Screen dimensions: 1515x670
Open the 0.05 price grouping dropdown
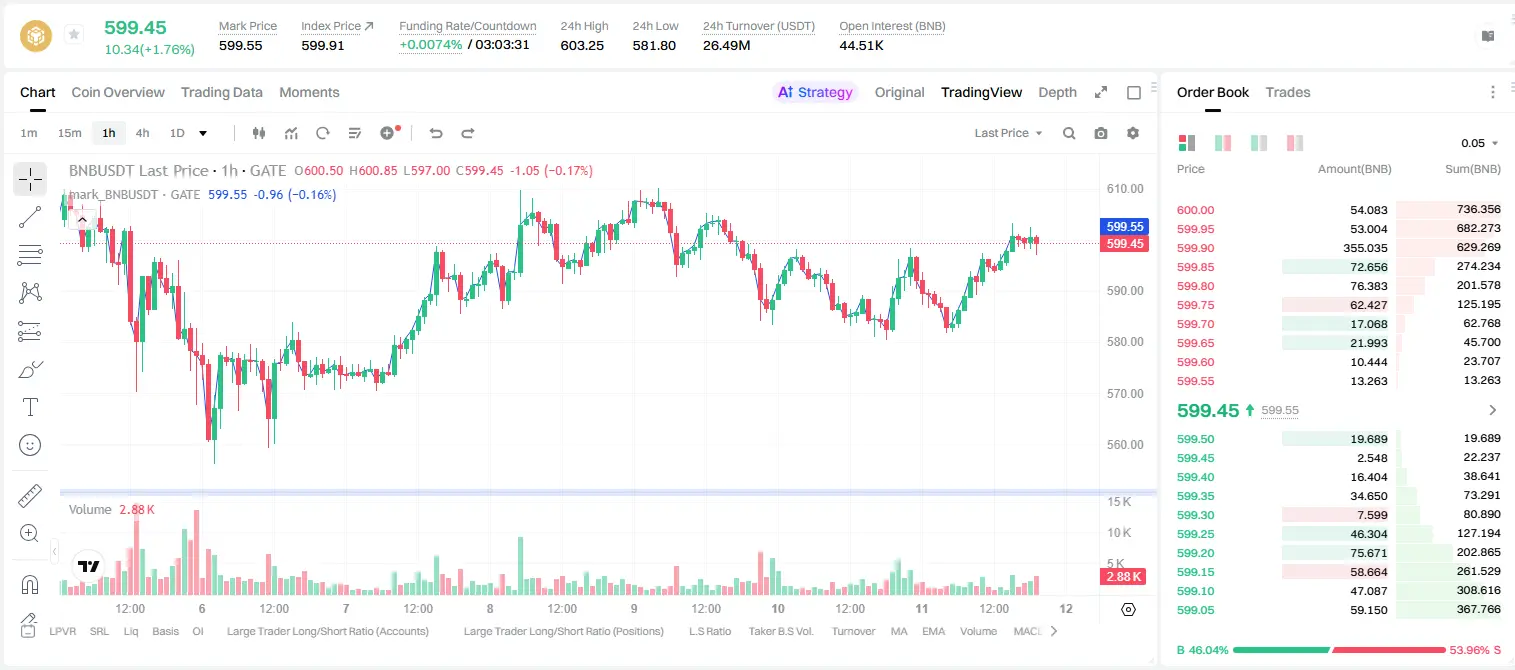pos(1480,143)
